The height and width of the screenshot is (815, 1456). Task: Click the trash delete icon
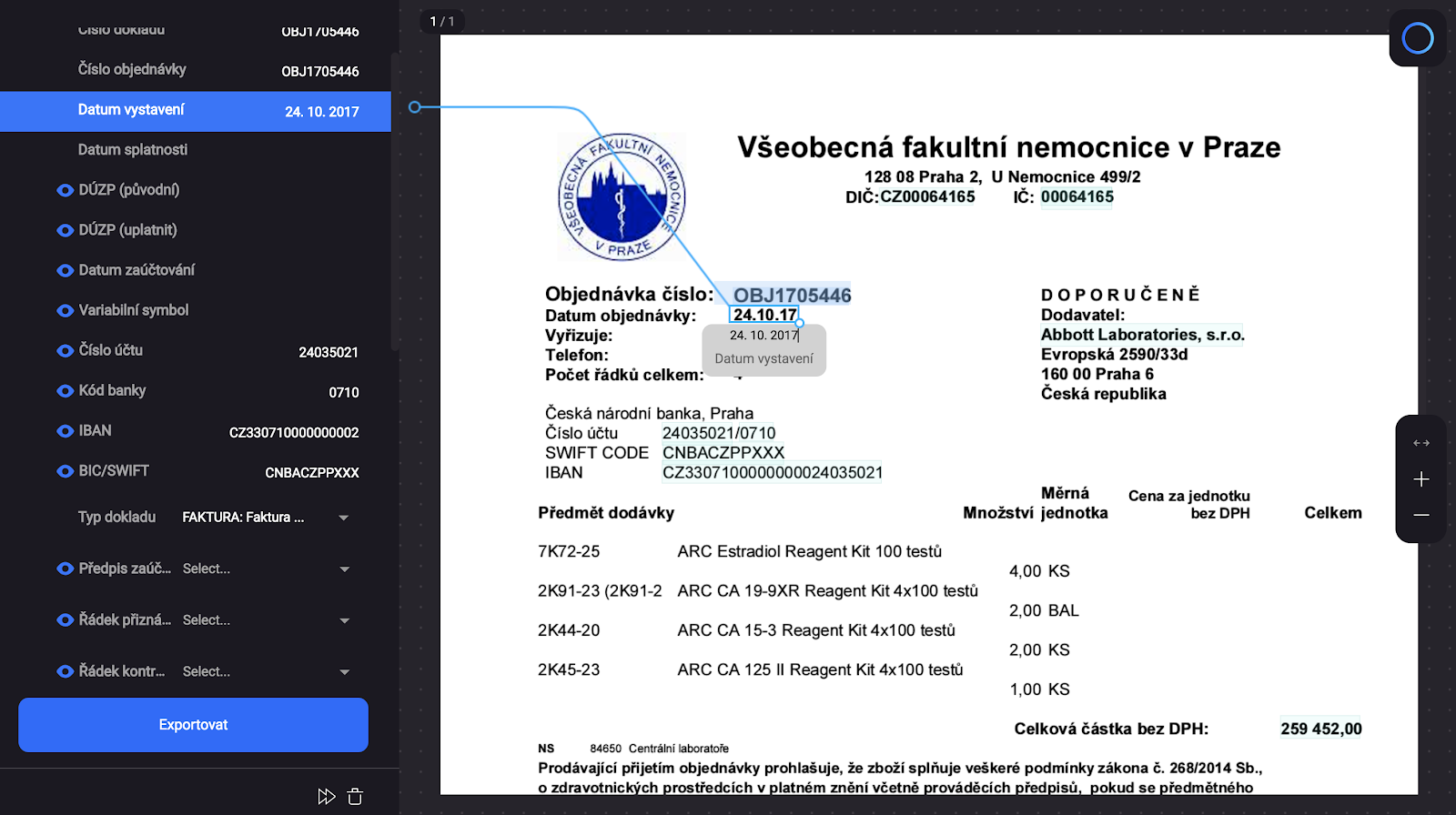click(x=355, y=797)
